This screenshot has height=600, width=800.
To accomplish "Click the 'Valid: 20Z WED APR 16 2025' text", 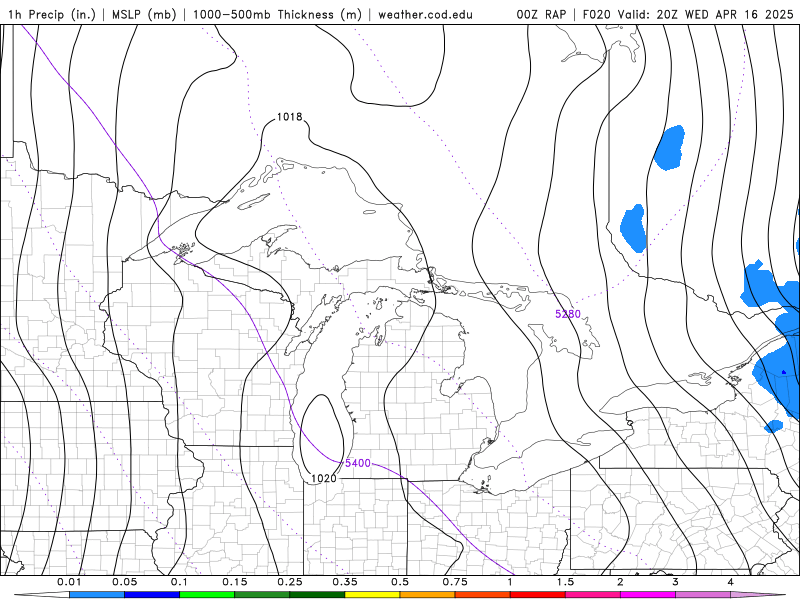I will tap(706, 14).
